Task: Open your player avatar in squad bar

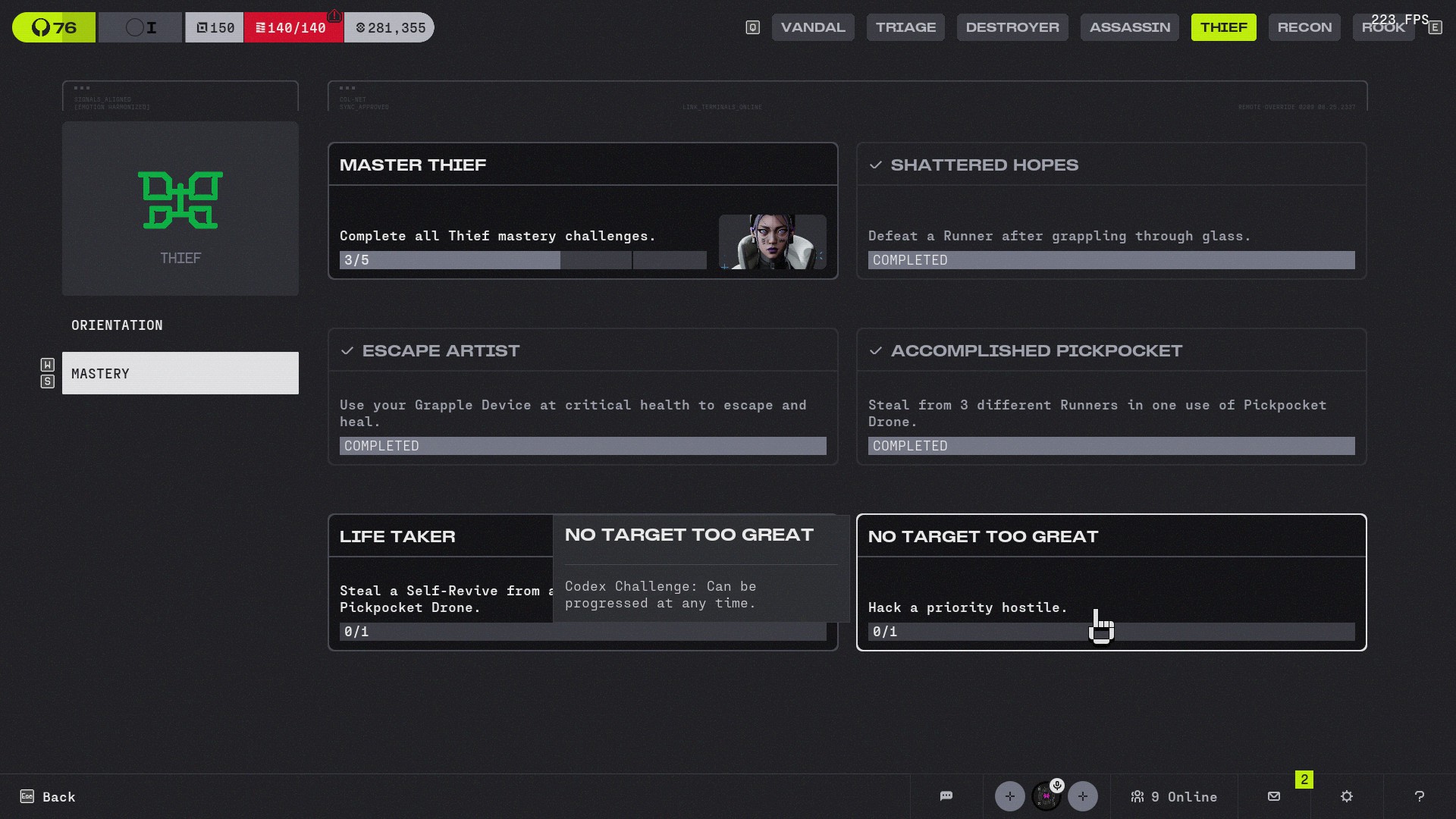Action: 1046,796
